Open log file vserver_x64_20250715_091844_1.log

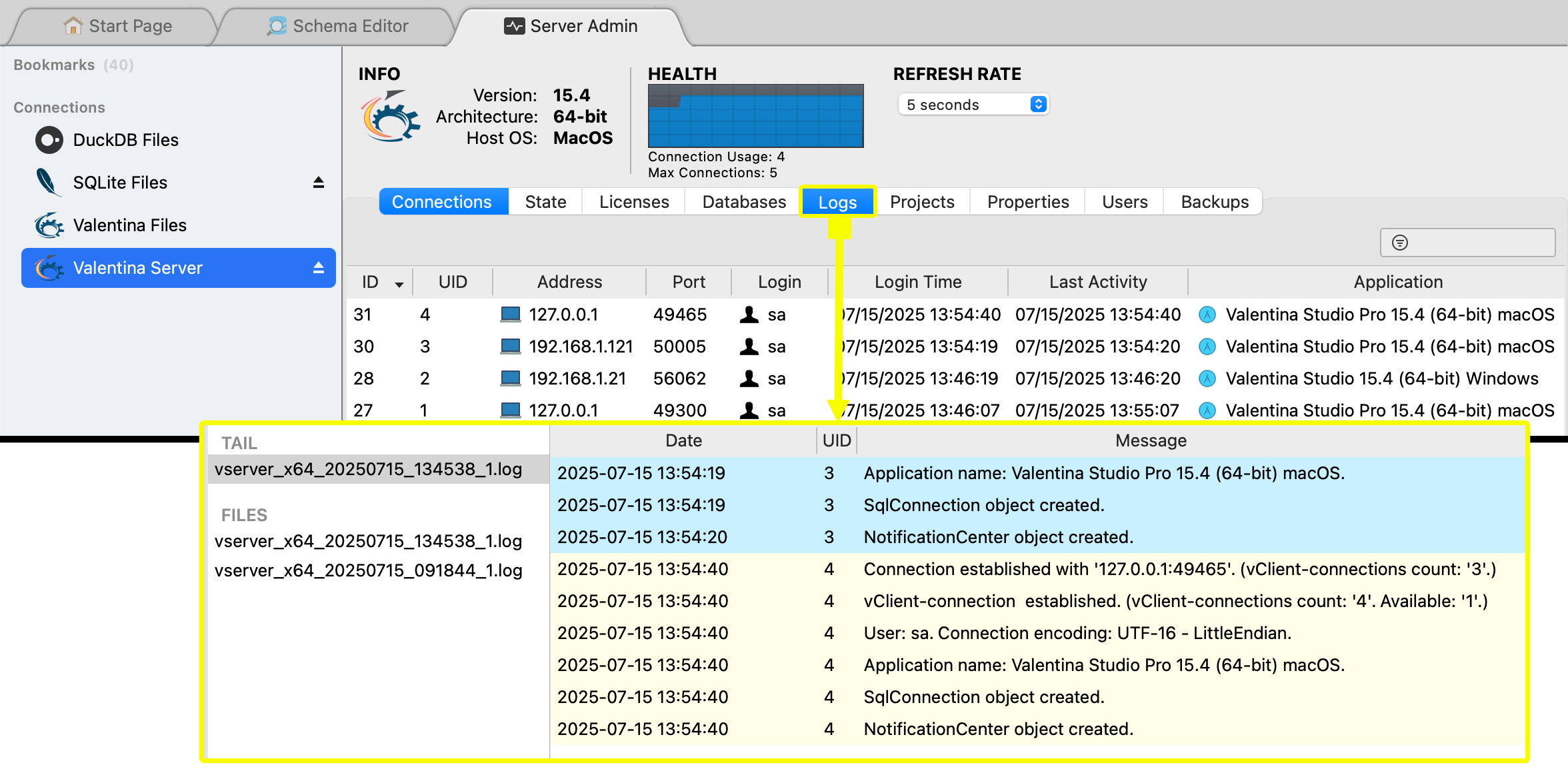pos(368,570)
